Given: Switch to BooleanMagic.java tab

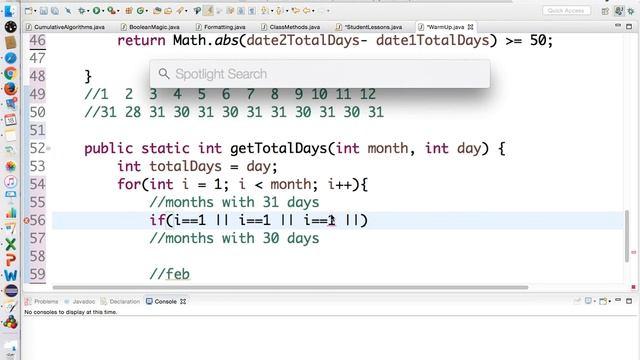Looking at the screenshot, I should [x=150, y=27].
